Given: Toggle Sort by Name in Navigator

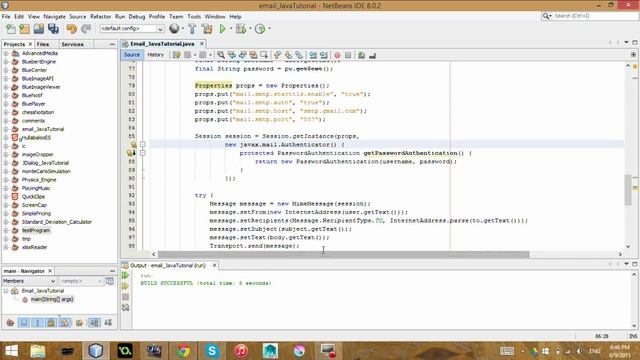Looking at the screenshot, I should tap(94, 323).
